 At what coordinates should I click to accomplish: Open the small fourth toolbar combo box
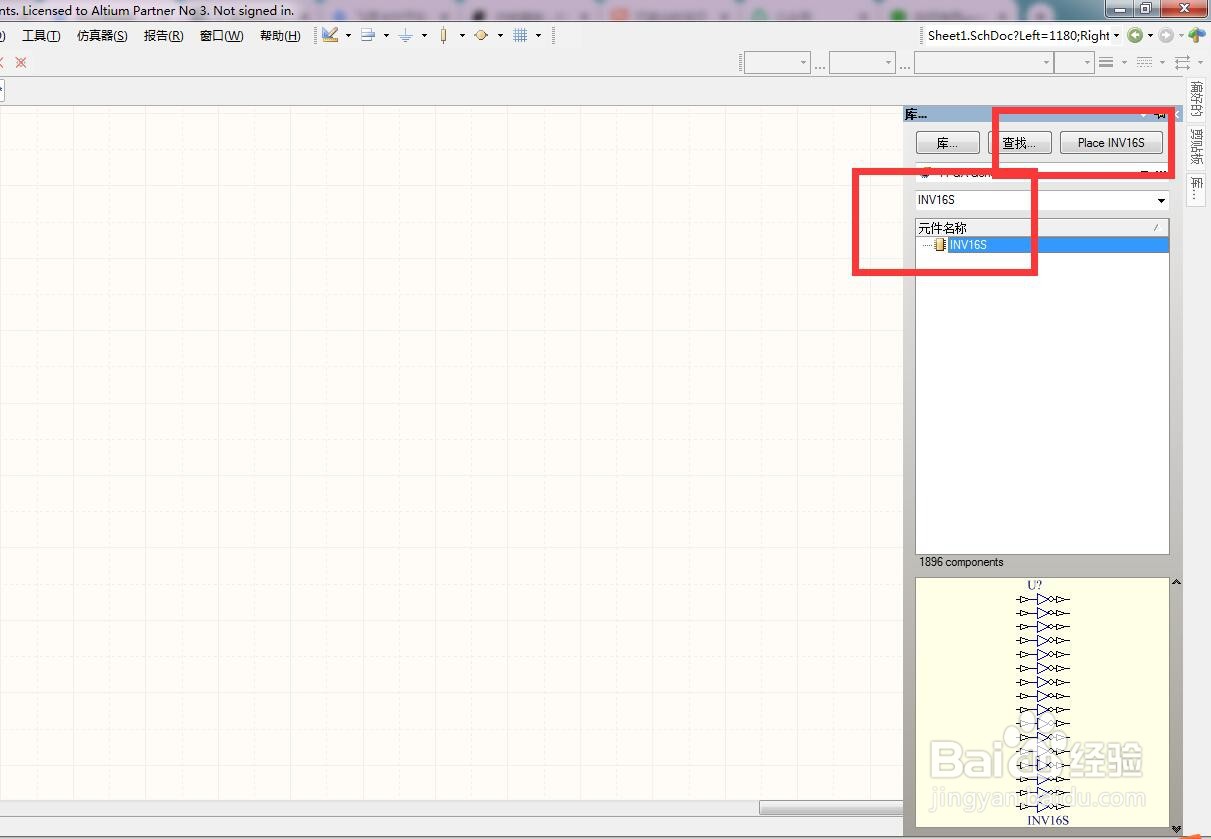1074,62
